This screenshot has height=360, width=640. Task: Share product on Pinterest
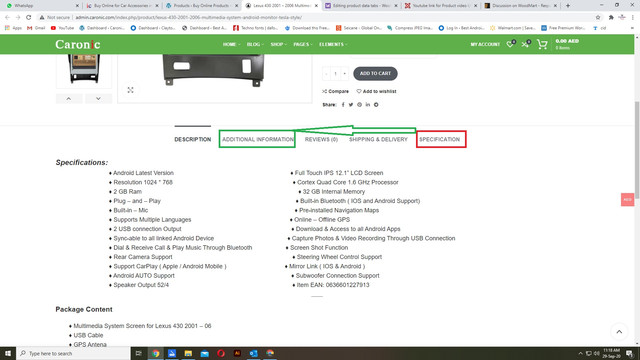360,105
